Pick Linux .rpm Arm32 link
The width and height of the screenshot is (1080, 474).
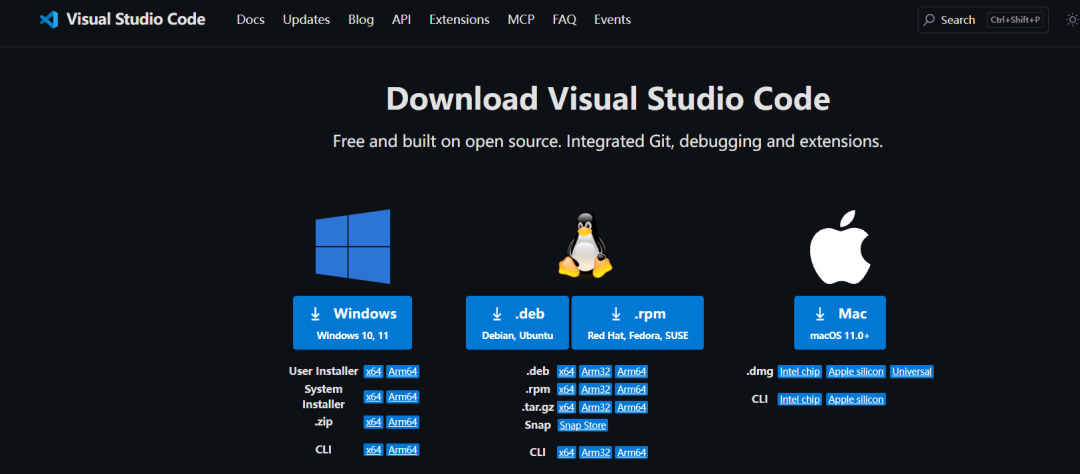click(596, 389)
